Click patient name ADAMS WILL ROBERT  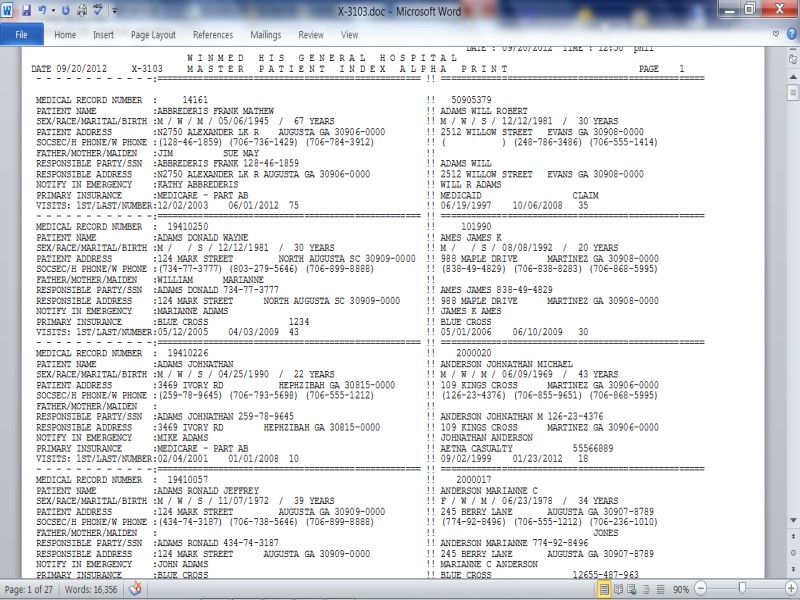coord(484,111)
